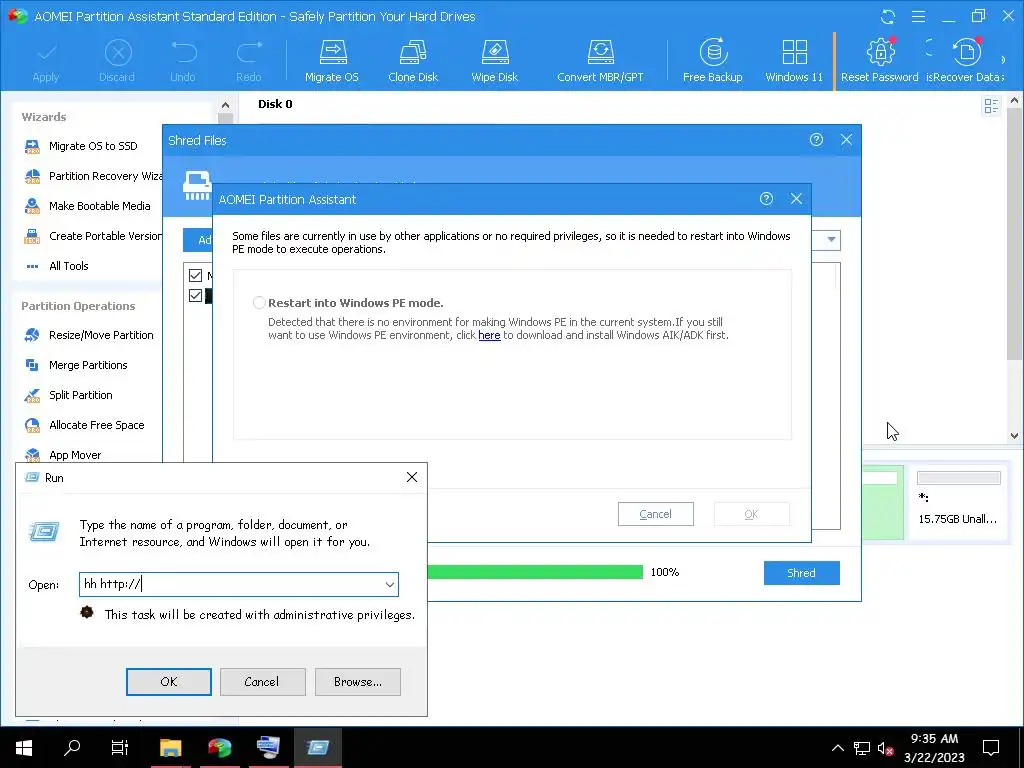Open taskbar Search

72,747
